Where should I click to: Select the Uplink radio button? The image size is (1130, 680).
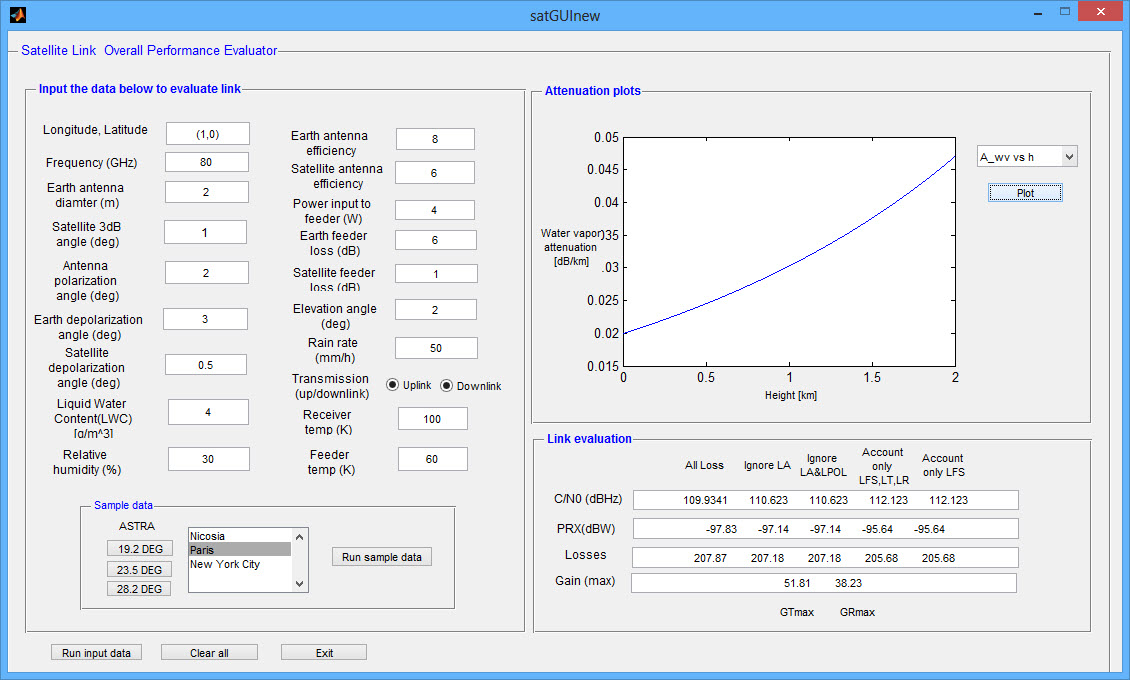point(392,385)
